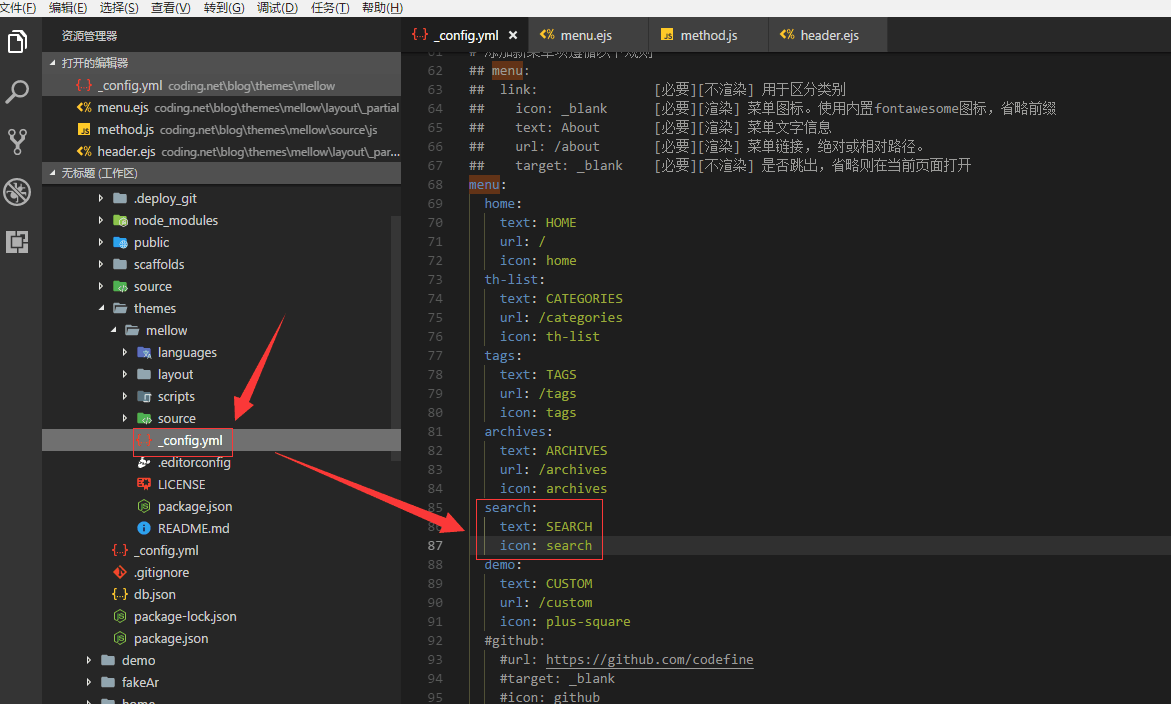The height and width of the screenshot is (704, 1171).
Task: Switch to the header.ejs tab
Action: tap(828, 35)
